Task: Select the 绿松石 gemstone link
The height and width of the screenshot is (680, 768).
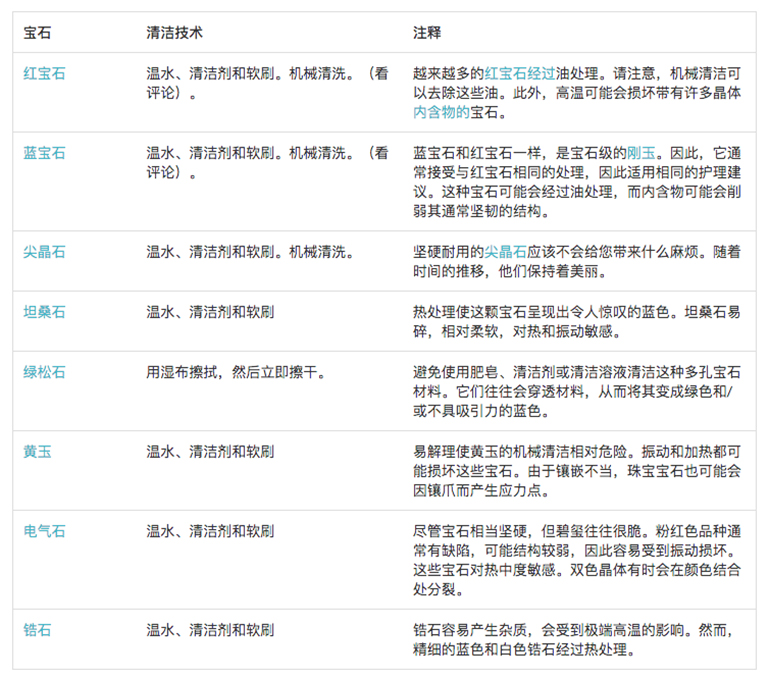Action: pyautogui.click(x=44, y=372)
